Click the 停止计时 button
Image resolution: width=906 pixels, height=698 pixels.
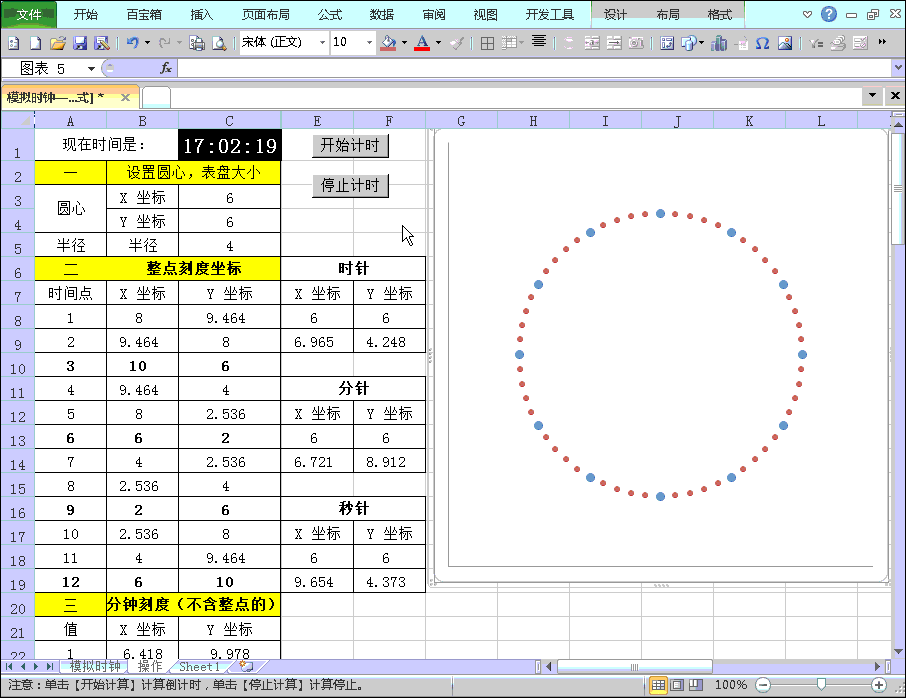pos(350,185)
